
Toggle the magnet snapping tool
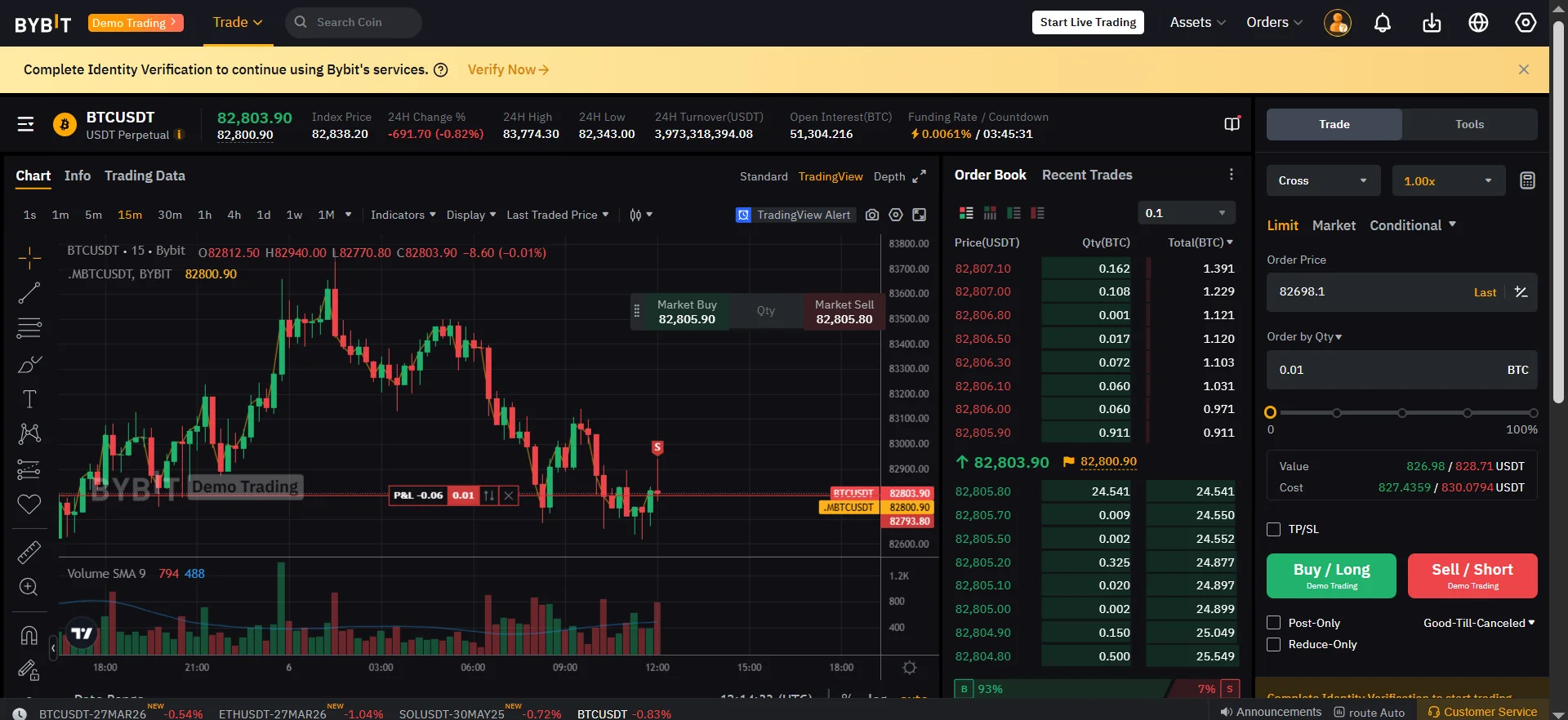pyautogui.click(x=29, y=635)
